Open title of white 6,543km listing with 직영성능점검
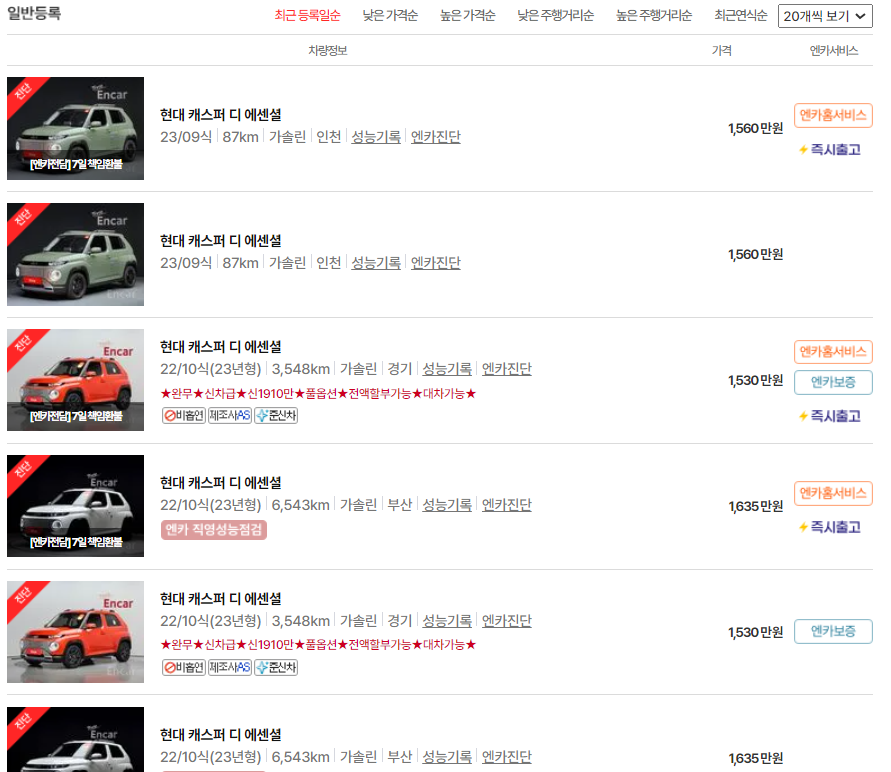This screenshot has height=772, width=891. 220,483
